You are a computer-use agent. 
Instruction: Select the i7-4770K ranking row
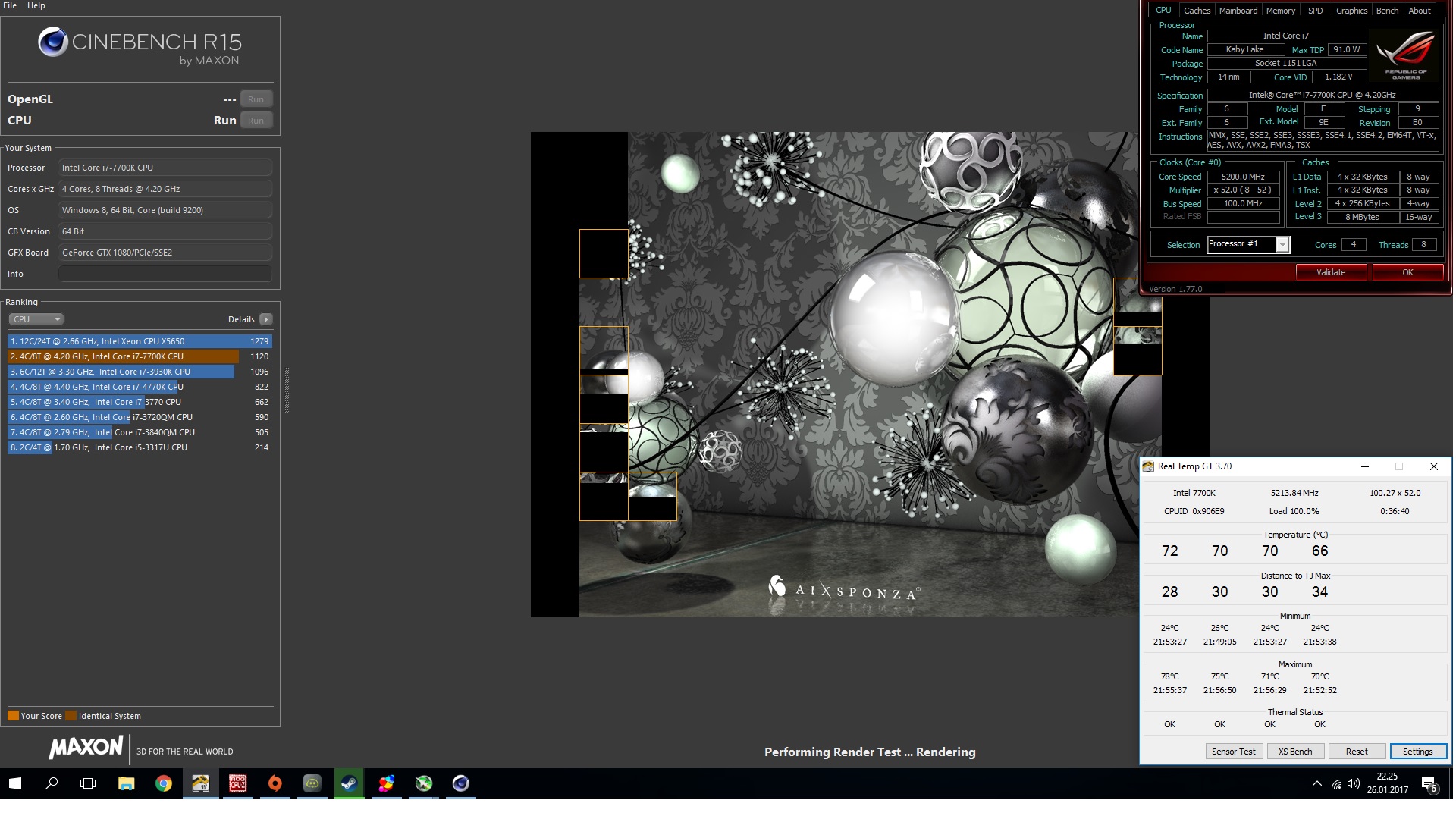(140, 387)
